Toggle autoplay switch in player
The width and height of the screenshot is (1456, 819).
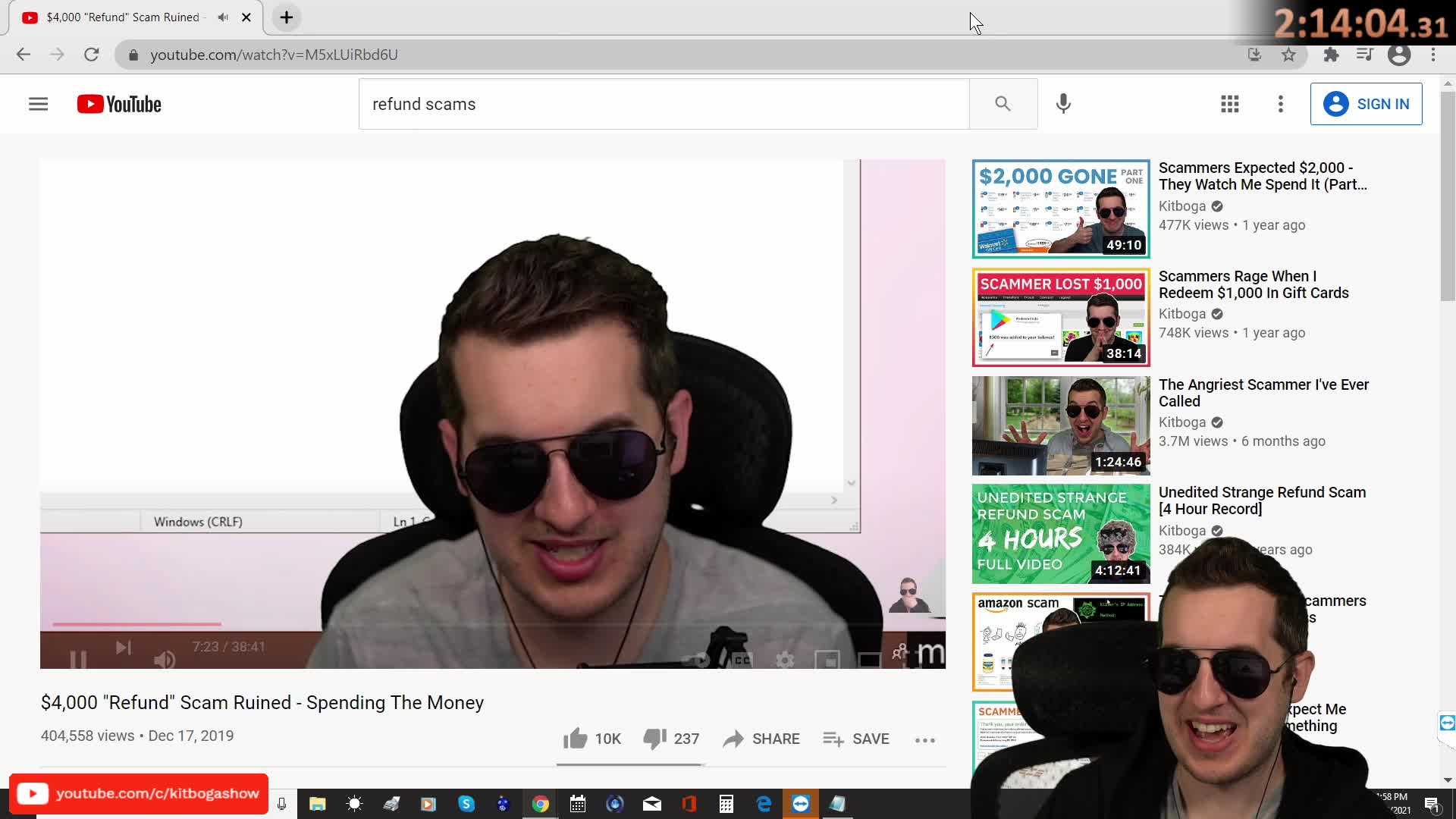click(696, 660)
